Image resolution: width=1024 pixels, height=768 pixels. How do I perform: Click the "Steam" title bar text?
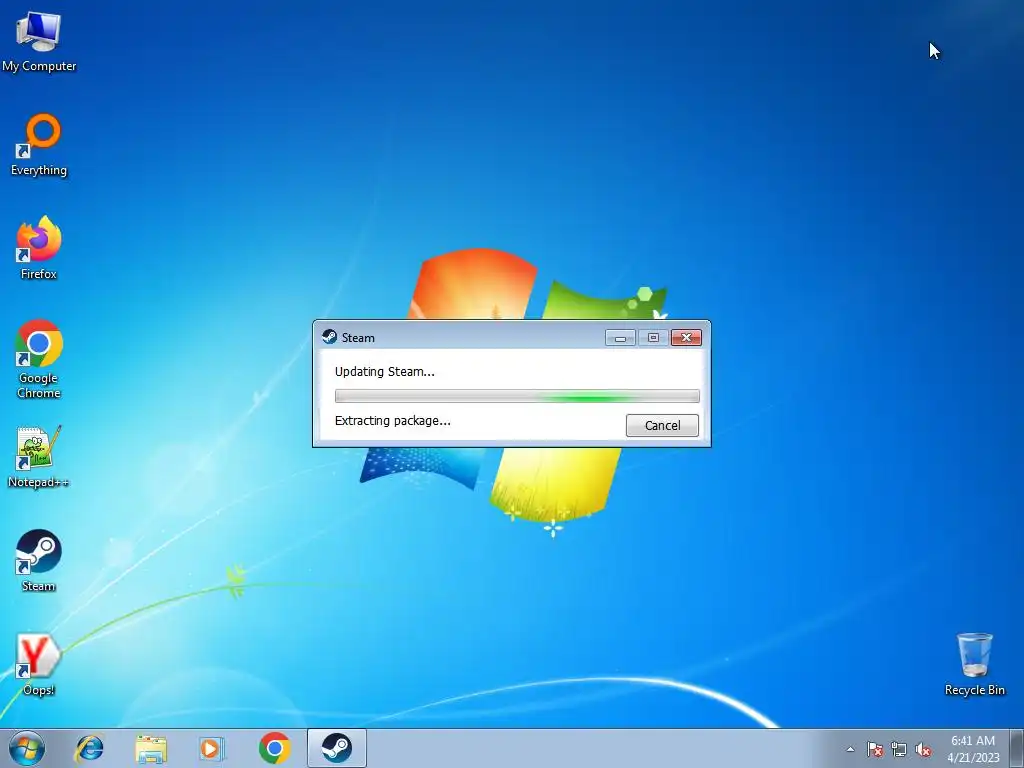coord(358,338)
